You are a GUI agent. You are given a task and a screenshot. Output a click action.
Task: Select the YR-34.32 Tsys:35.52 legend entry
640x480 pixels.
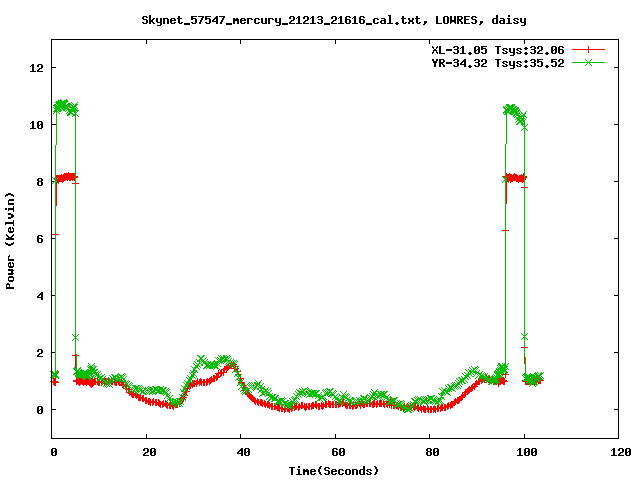point(498,63)
